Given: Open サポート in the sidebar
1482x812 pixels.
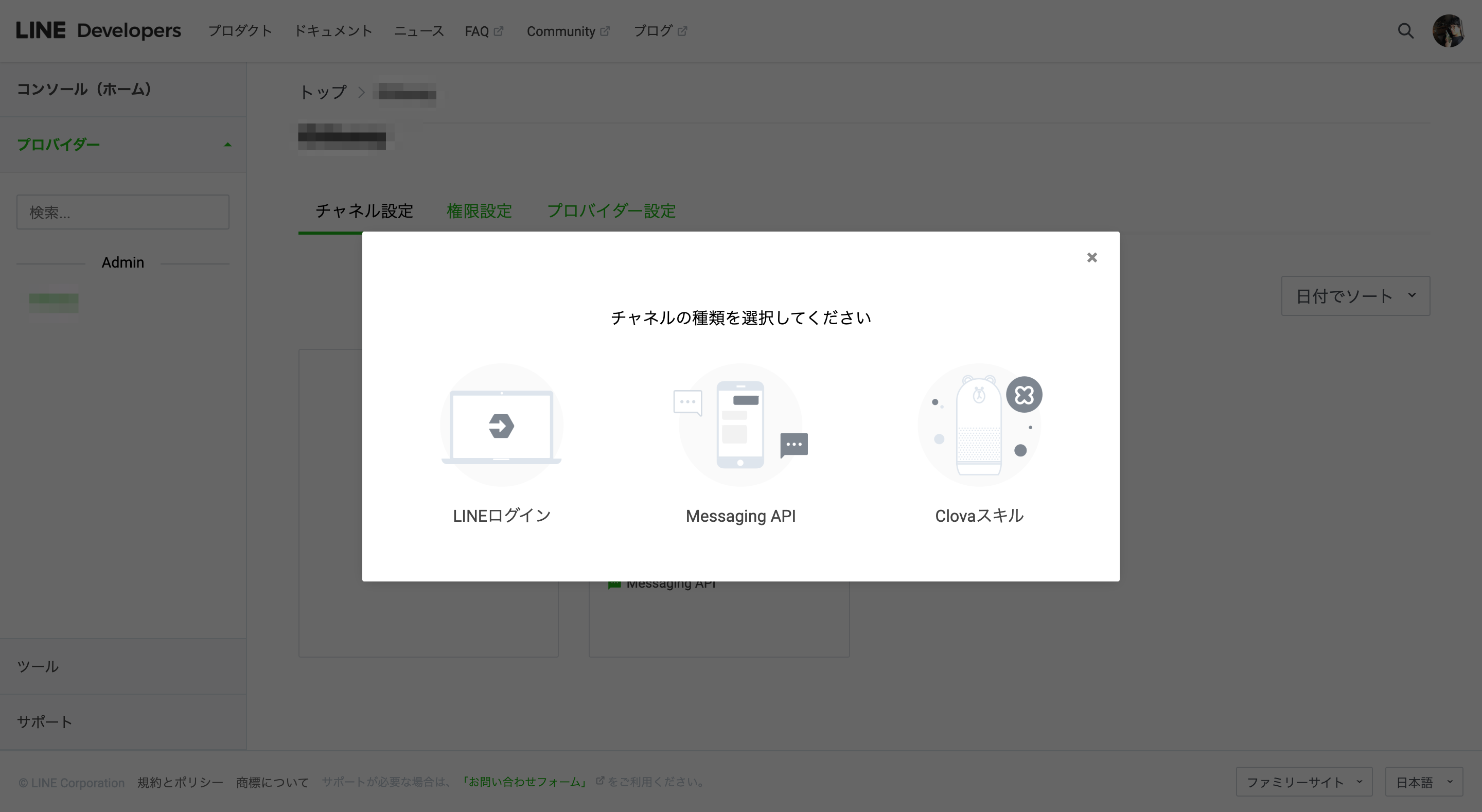Looking at the screenshot, I should click(x=123, y=721).
